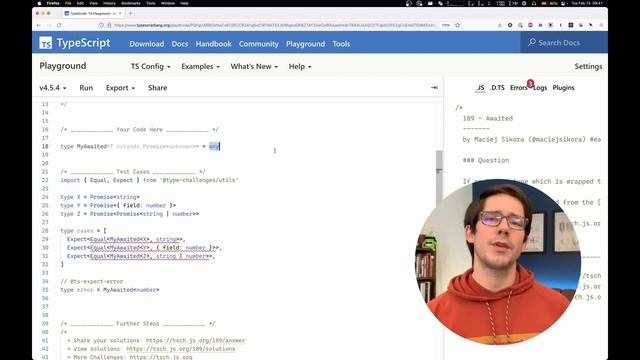Open the Help dropdown
Screen dimensions: 640x360
pyautogui.click(x=300, y=66)
